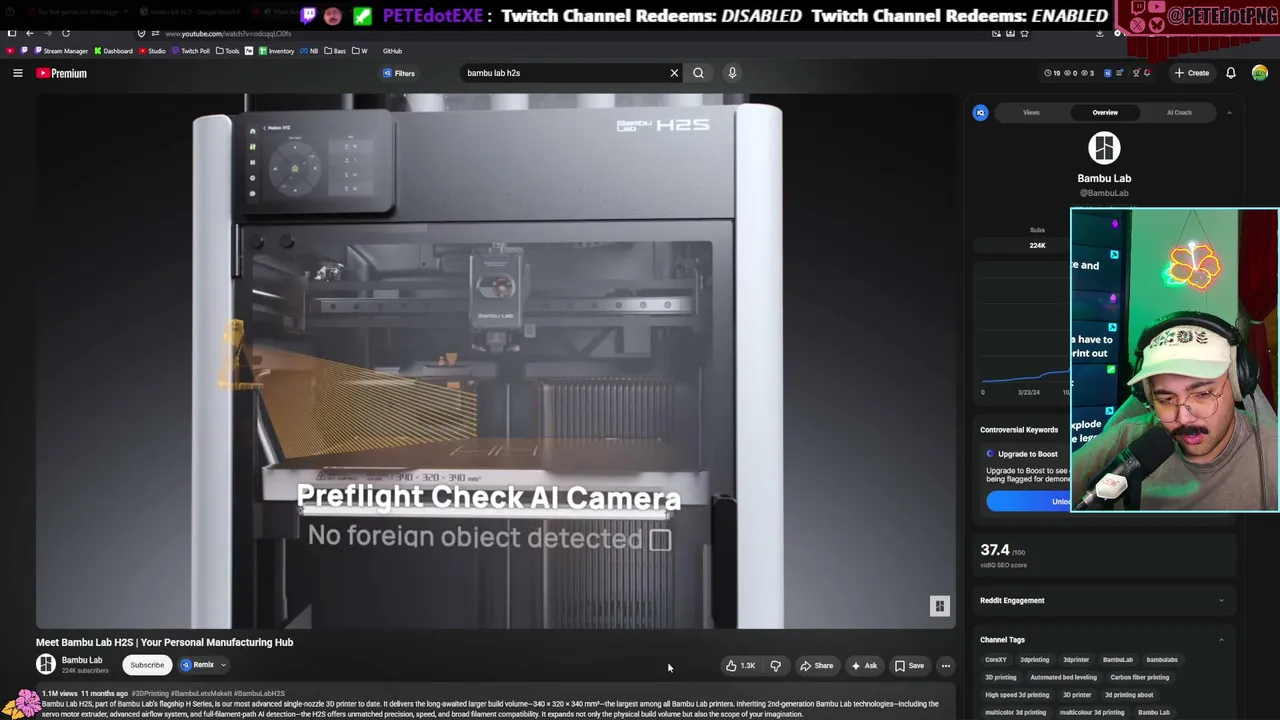Switch to the AI Coach tab
Image resolution: width=1280 pixels, height=720 pixels.
click(1179, 113)
